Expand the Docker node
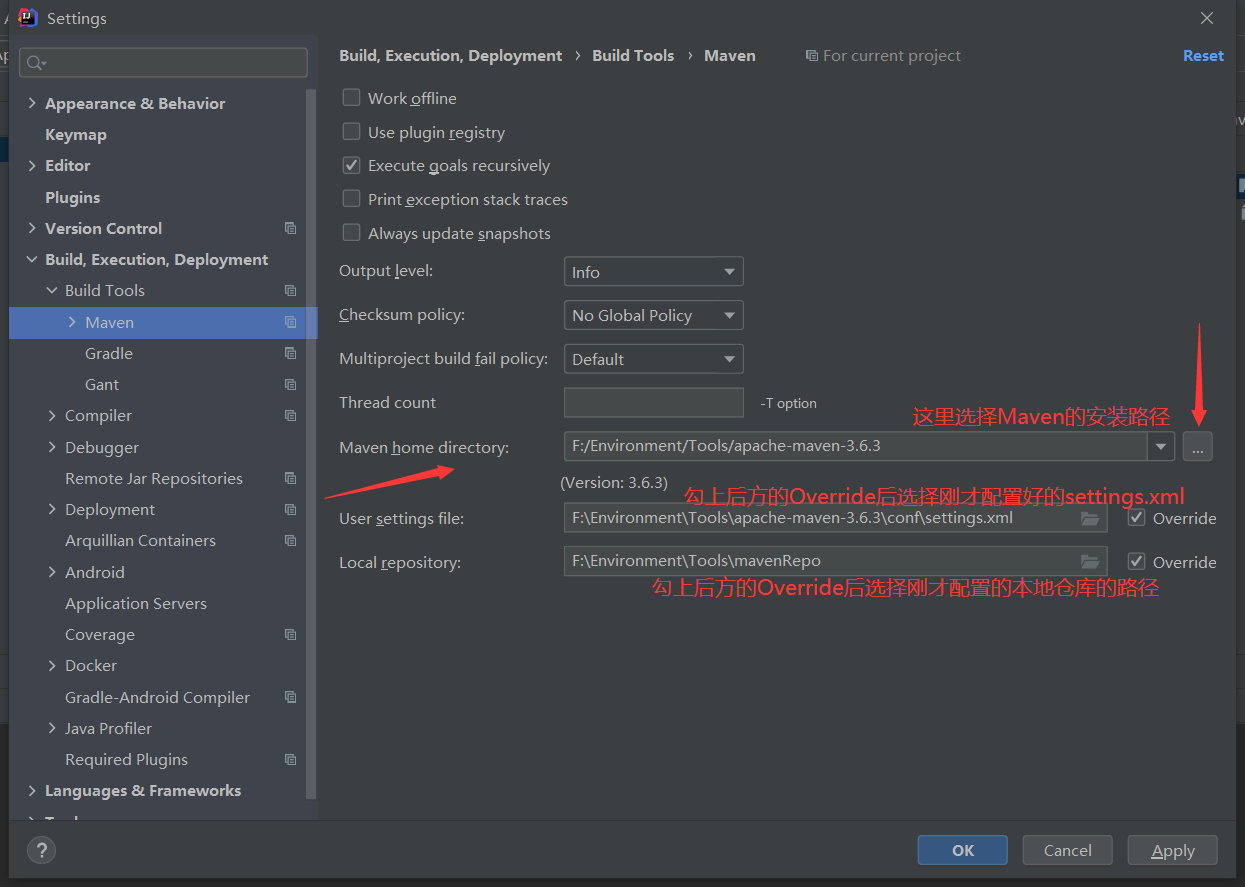This screenshot has width=1245, height=887. pyautogui.click(x=52, y=665)
